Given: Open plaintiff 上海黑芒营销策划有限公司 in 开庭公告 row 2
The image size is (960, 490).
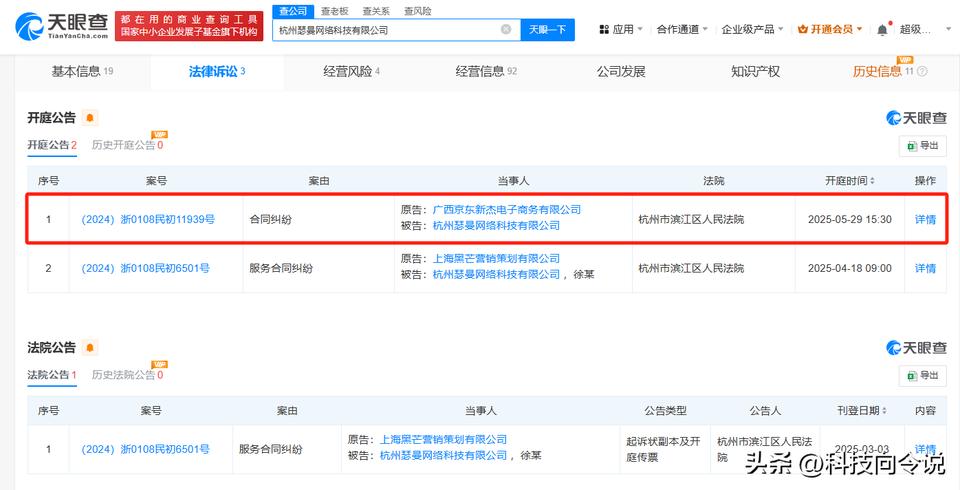Looking at the screenshot, I should (497, 258).
